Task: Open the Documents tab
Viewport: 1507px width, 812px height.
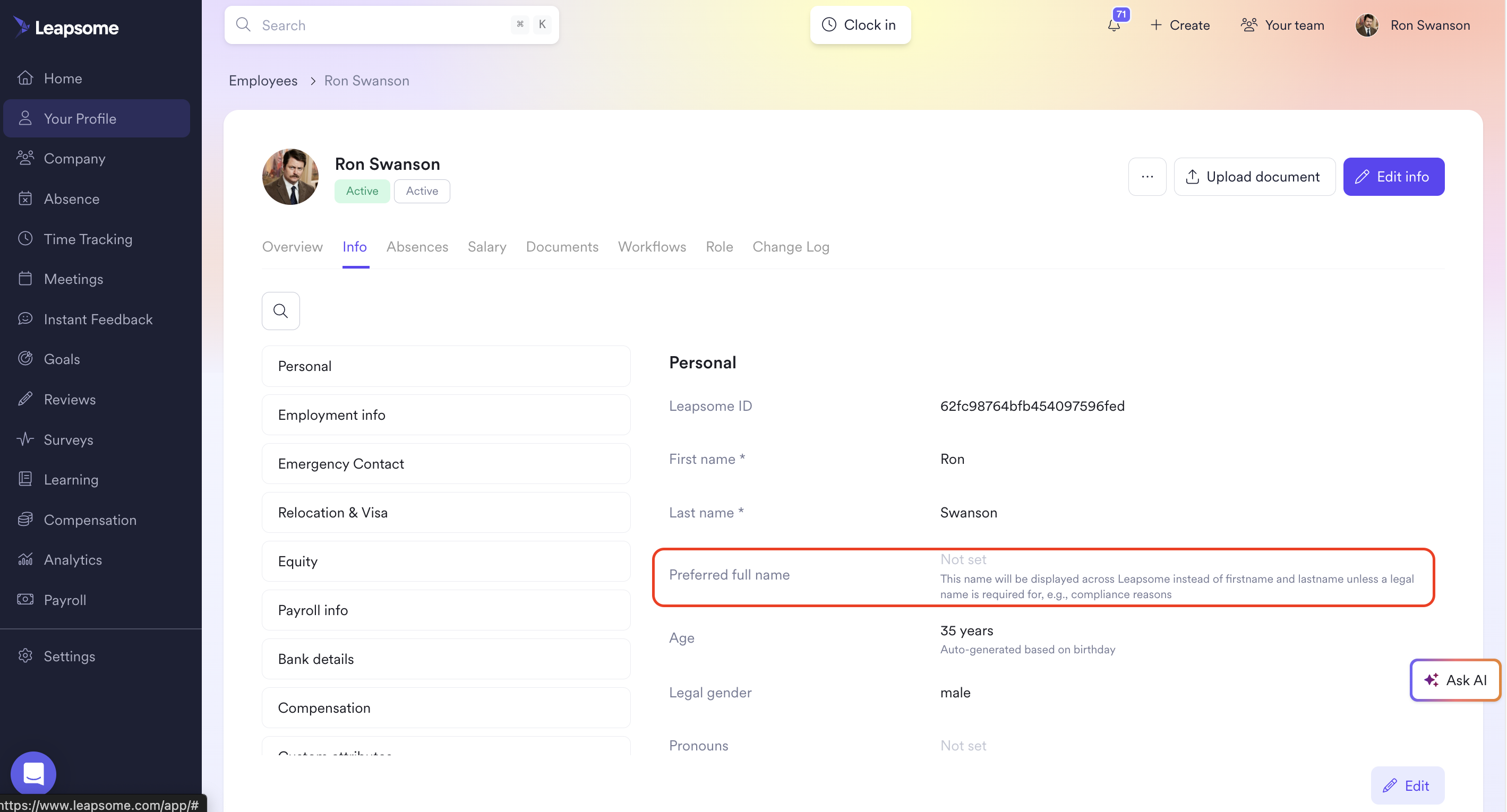Action: pos(562,247)
